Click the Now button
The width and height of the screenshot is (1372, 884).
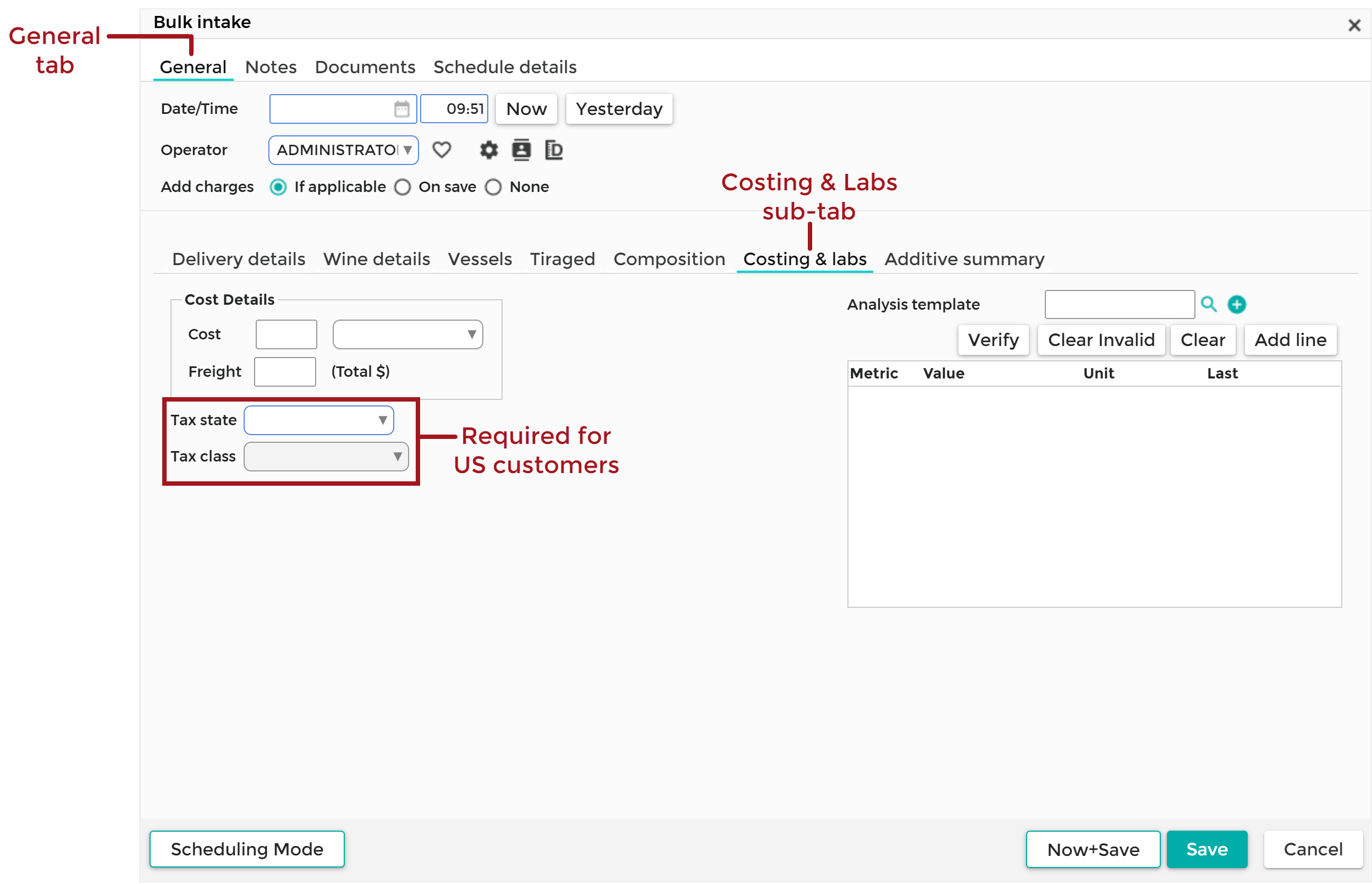pyautogui.click(x=526, y=108)
